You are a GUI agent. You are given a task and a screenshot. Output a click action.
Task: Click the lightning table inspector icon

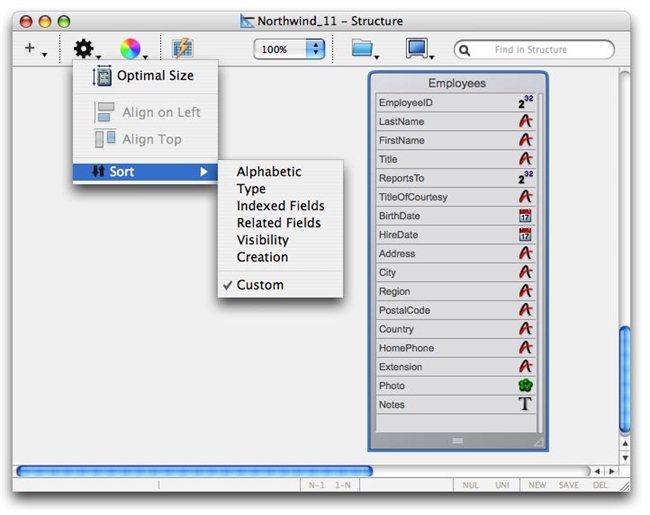pyautogui.click(x=182, y=48)
